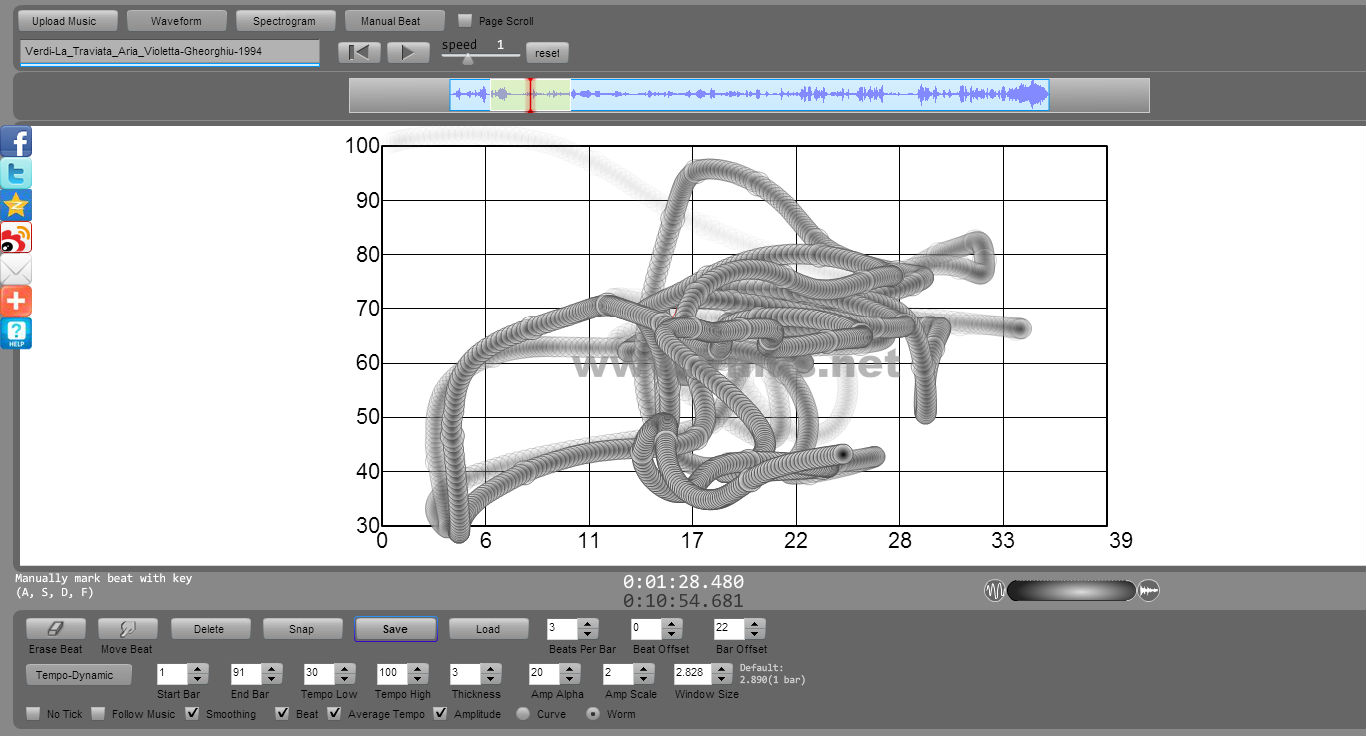The image size is (1366, 736).
Task: Switch to Spectrogram view
Action: 284,21
